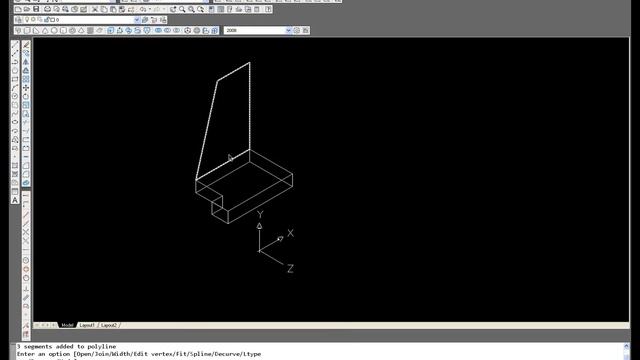Open the Hatch tool
Viewport: 640px width, 360px height.
coord(15,165)
